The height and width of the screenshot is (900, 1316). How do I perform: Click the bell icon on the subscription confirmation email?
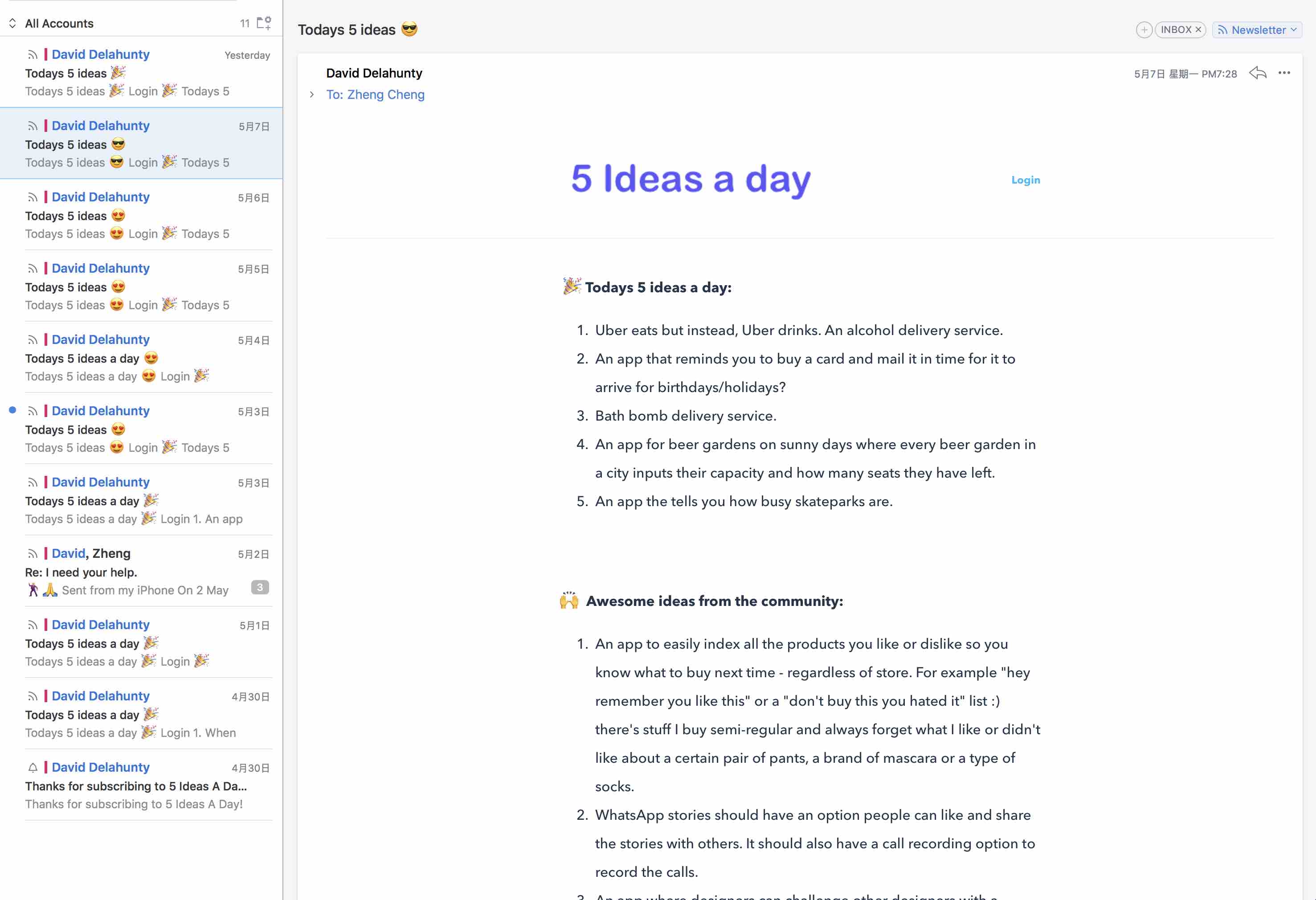click(32, 768)
